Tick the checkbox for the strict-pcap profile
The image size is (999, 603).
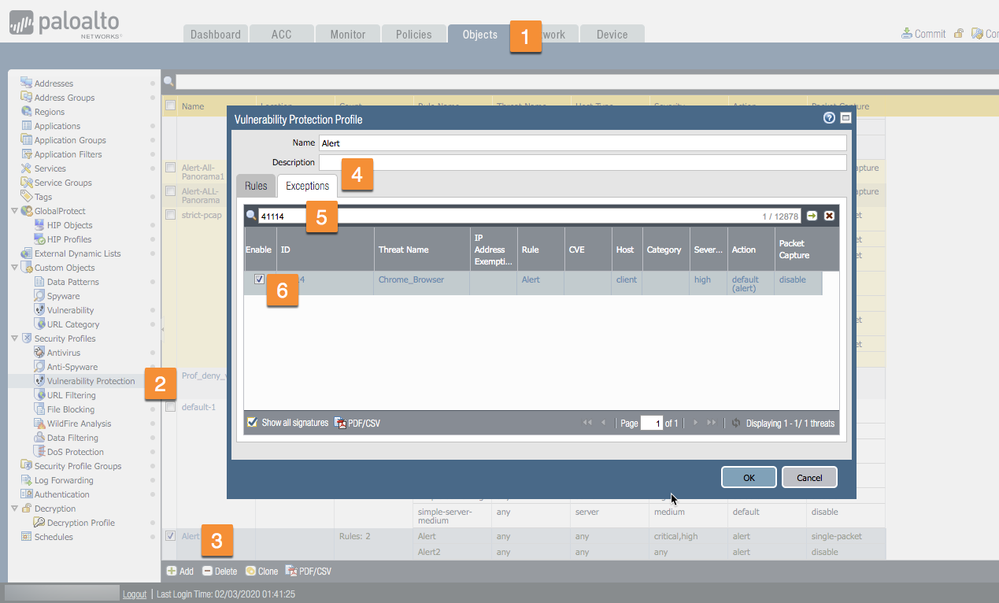(171, 214)
